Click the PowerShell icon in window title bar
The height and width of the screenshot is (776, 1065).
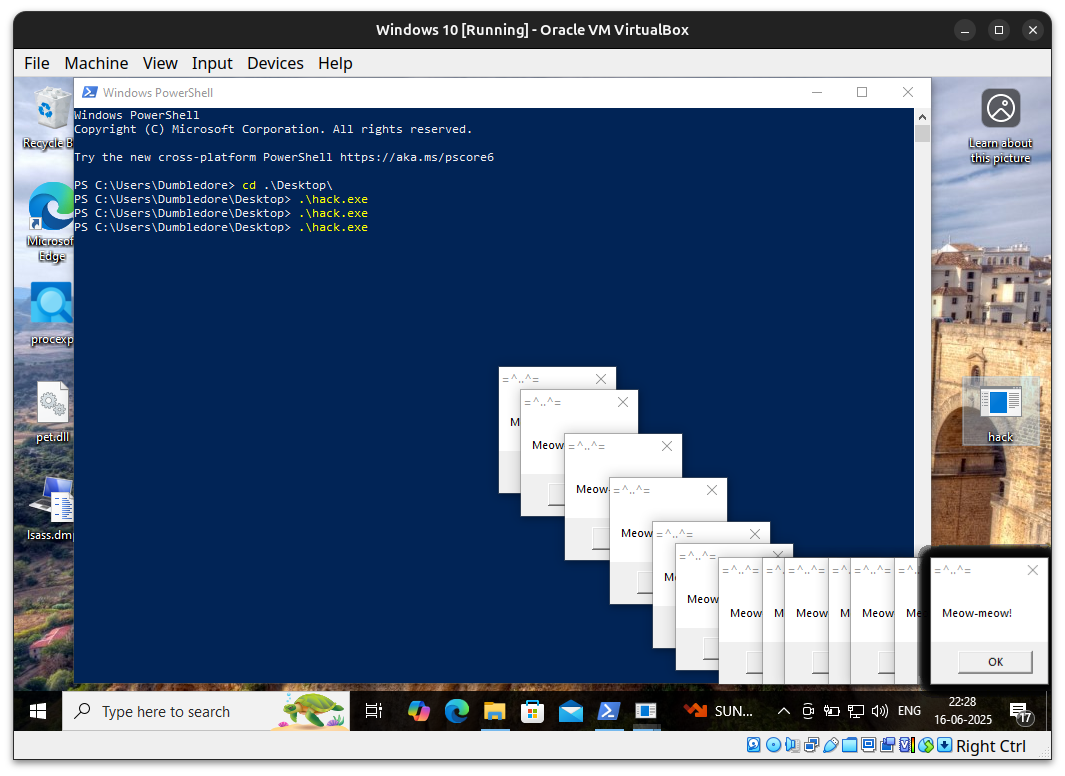89,92
